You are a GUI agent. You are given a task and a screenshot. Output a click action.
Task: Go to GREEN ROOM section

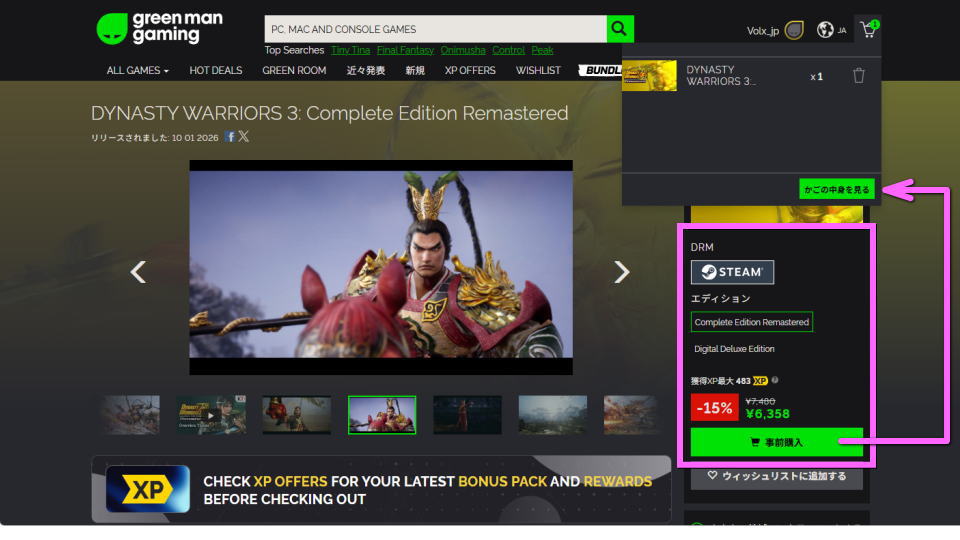coord(294,70)
